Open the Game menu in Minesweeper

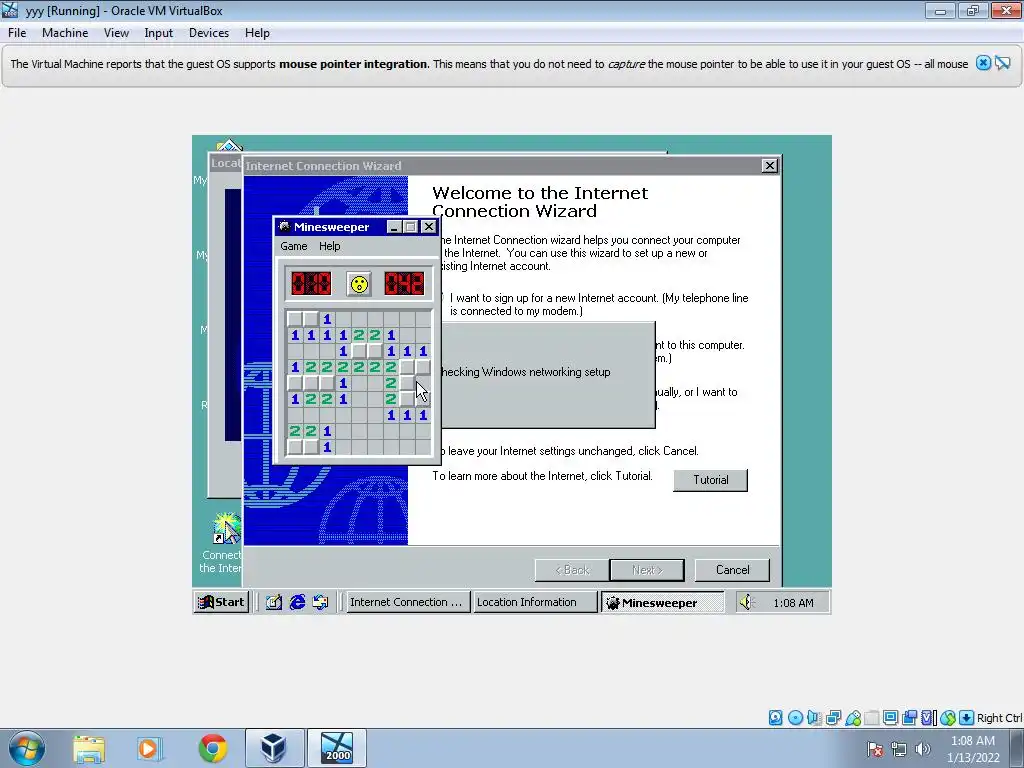pos(294,246)
